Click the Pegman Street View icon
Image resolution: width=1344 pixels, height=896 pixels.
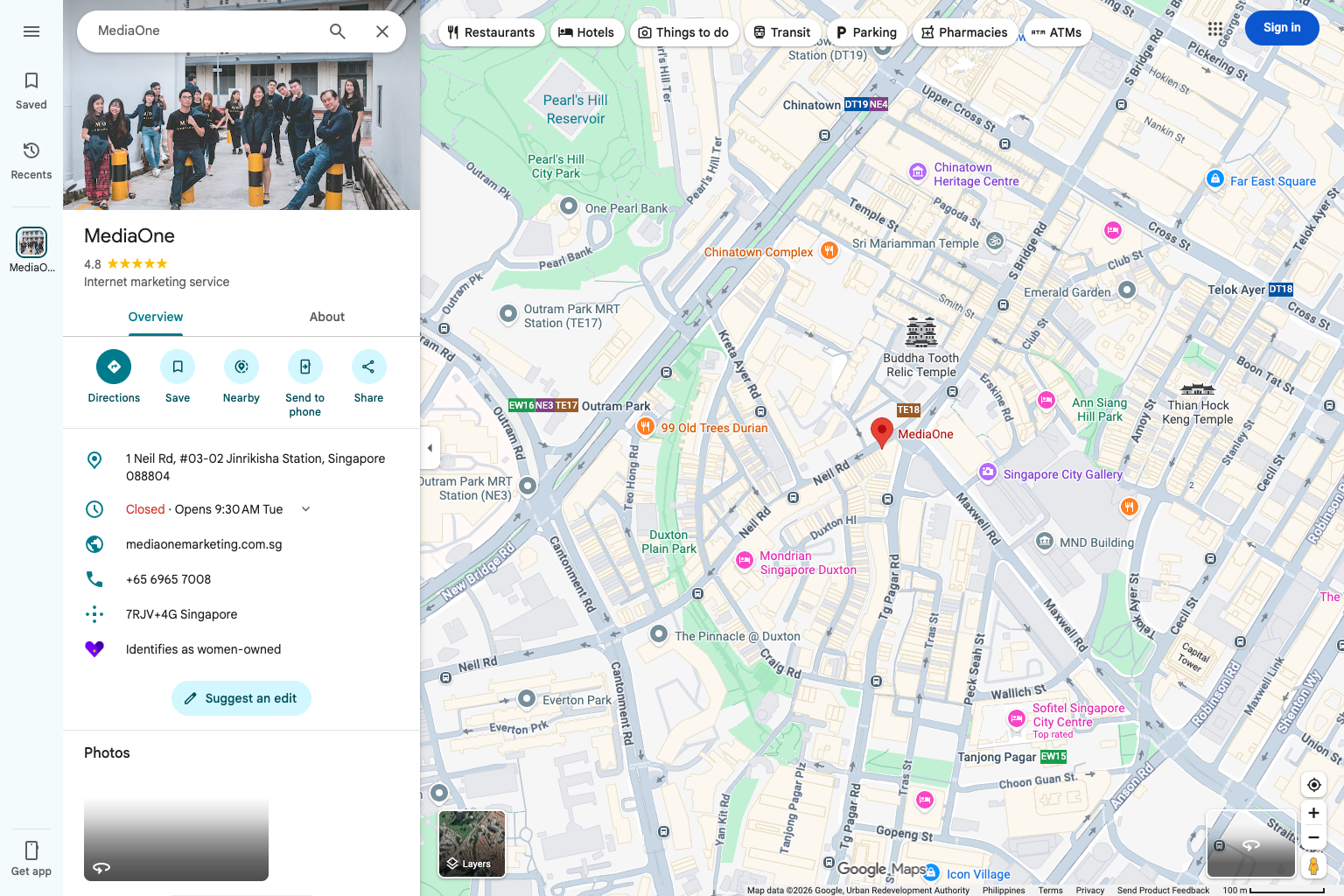pyautogui.click(x=1313, y=865)
